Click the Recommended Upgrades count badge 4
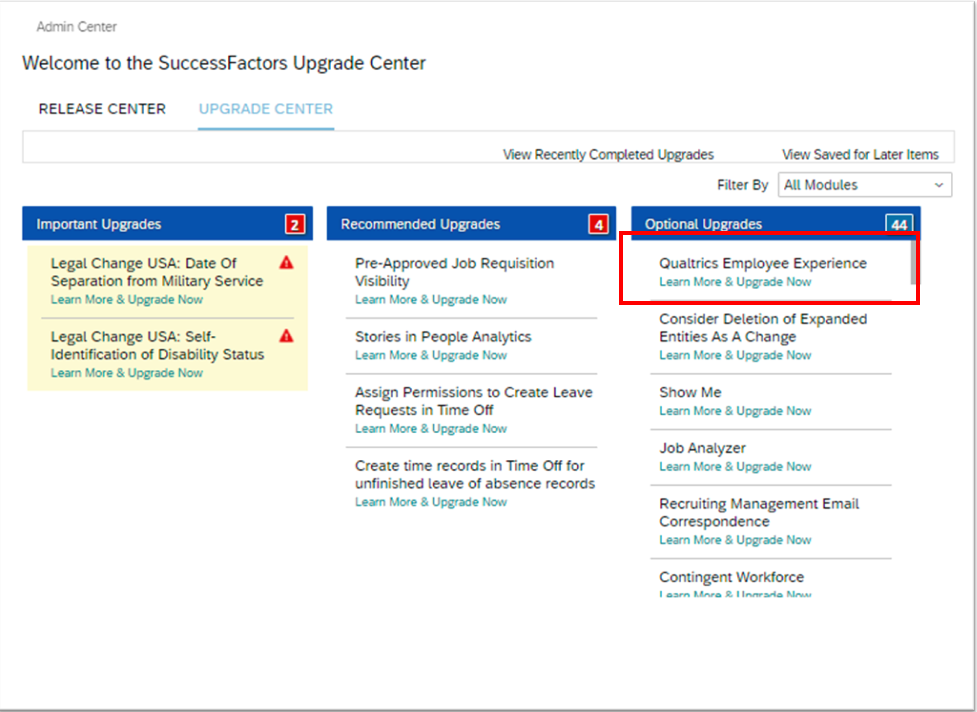The image size is (977, 712). click(598, 224)
